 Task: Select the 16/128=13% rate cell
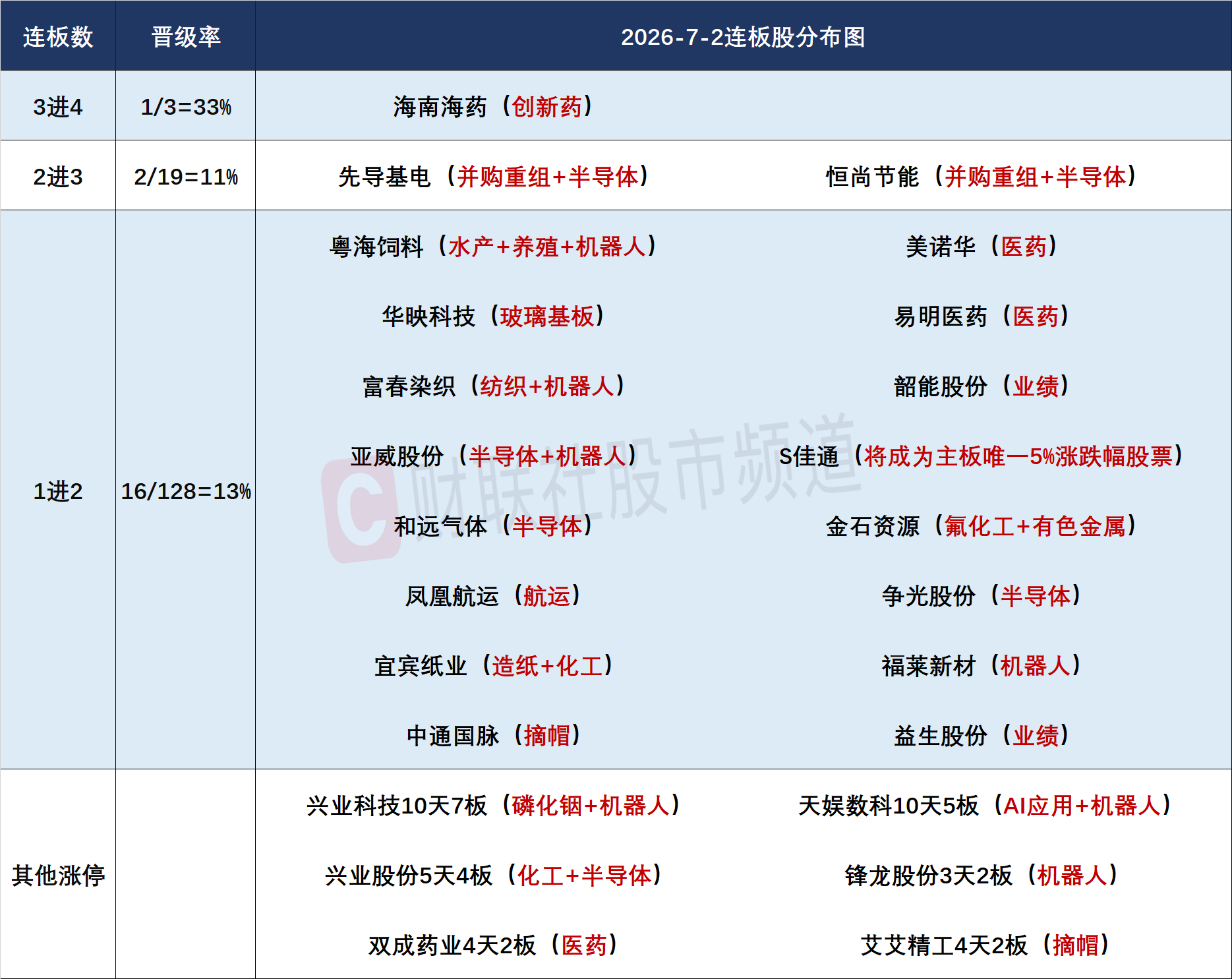point(186,490)
